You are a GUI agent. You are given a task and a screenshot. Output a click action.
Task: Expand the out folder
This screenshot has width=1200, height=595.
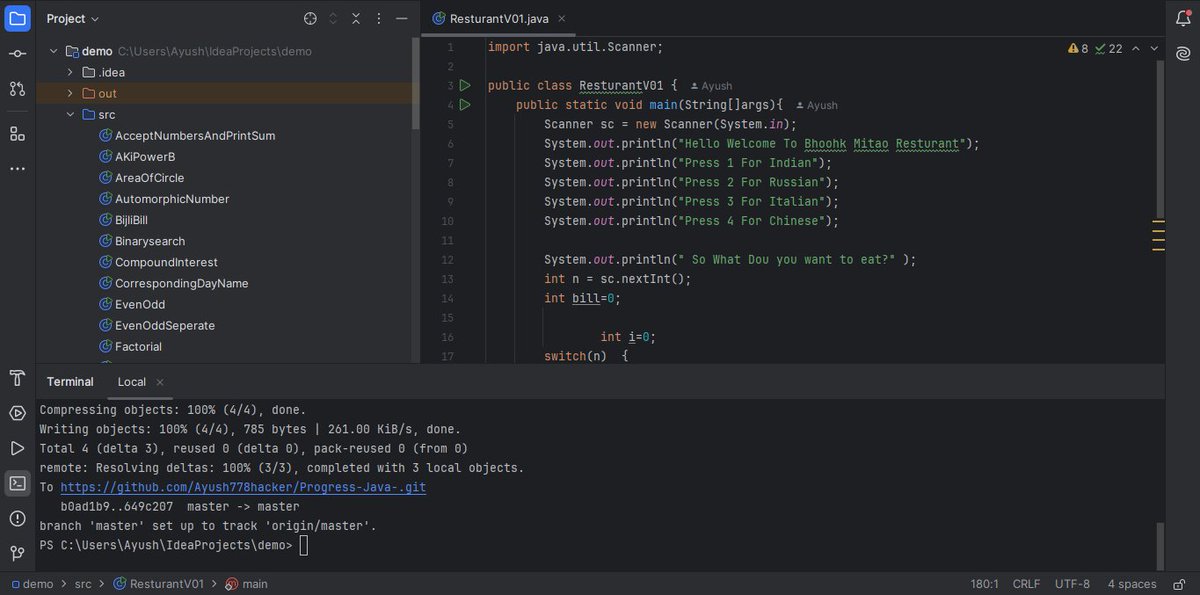click(70, 93)
